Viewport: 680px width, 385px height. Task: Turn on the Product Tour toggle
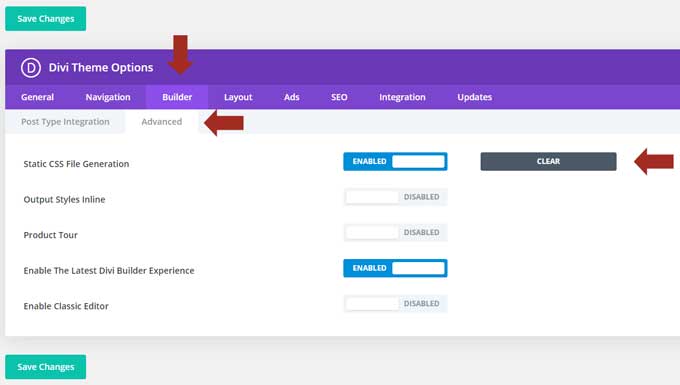coord(395,232)
